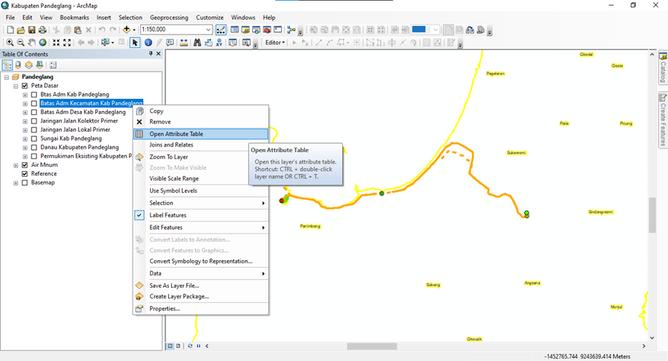Open the Search window toolbar icon
The width and height of the screenshot is (668, 361).
click(x=256, y=30)
